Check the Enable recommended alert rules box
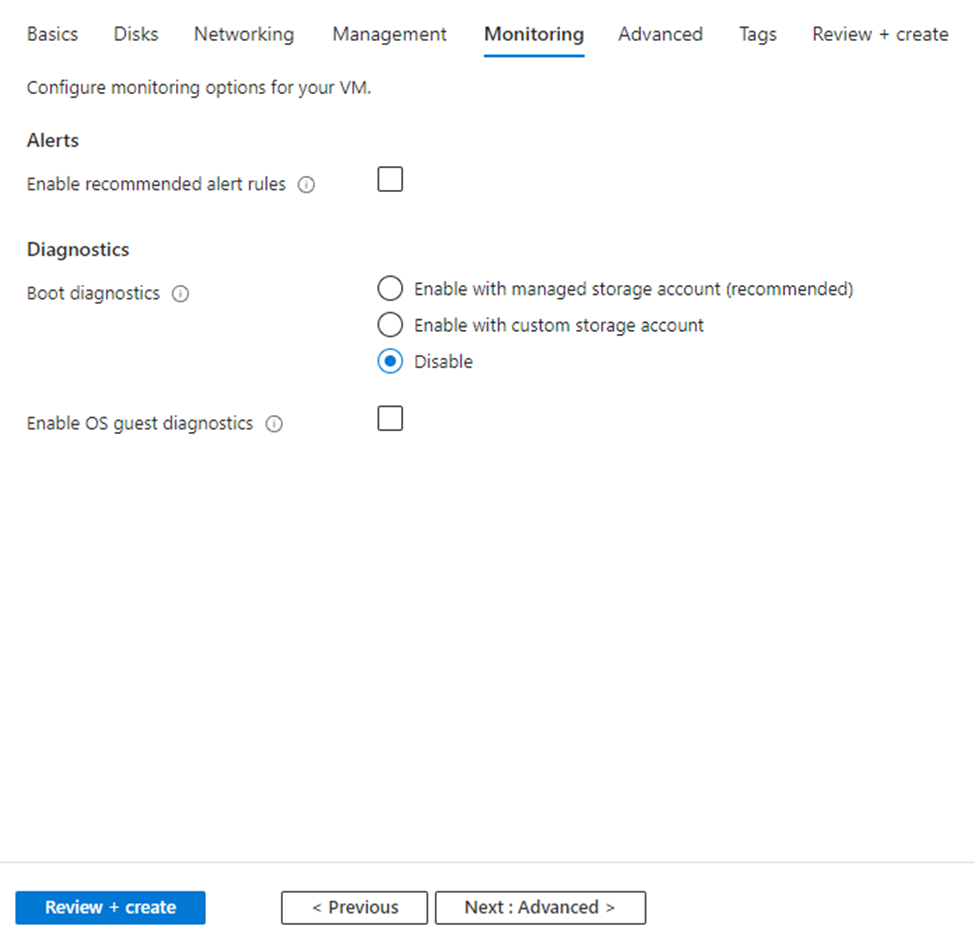The image size is (975, 940). tap(390, 179)
